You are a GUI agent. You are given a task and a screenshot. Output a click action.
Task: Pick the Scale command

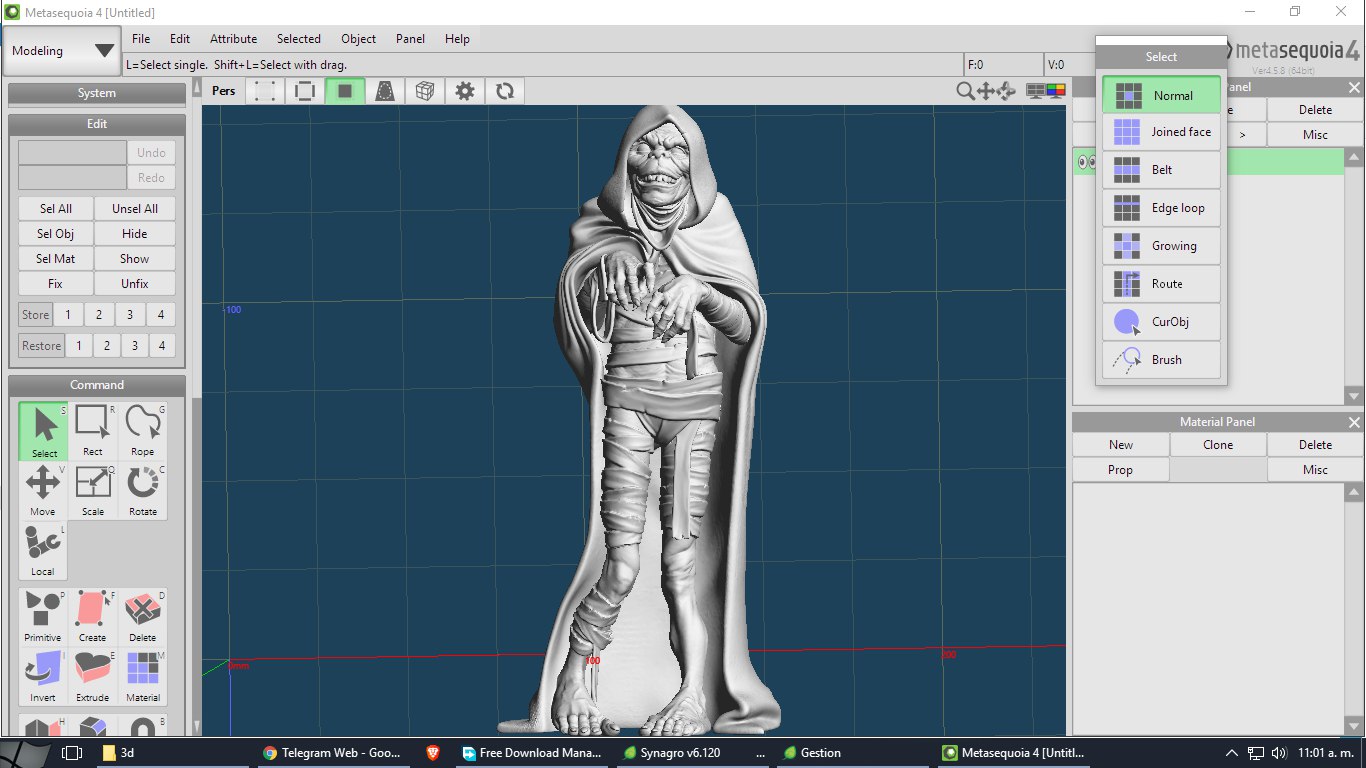tap(93, 491)
